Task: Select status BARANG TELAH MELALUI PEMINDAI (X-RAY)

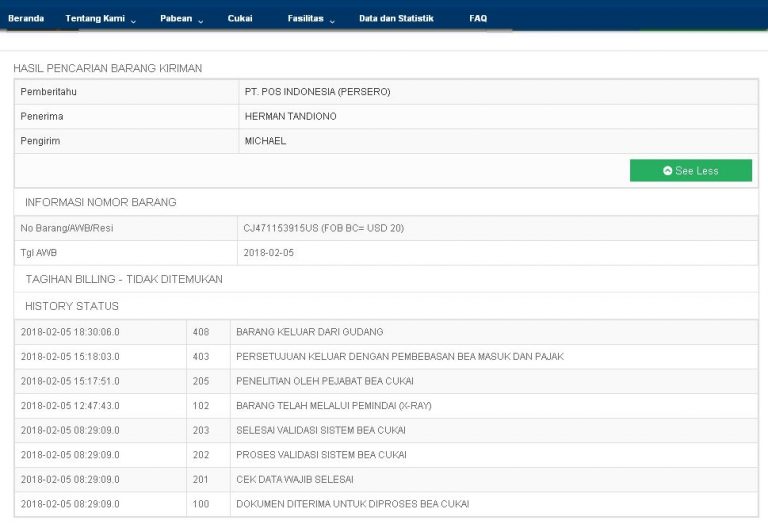Action: click(334, 406)
